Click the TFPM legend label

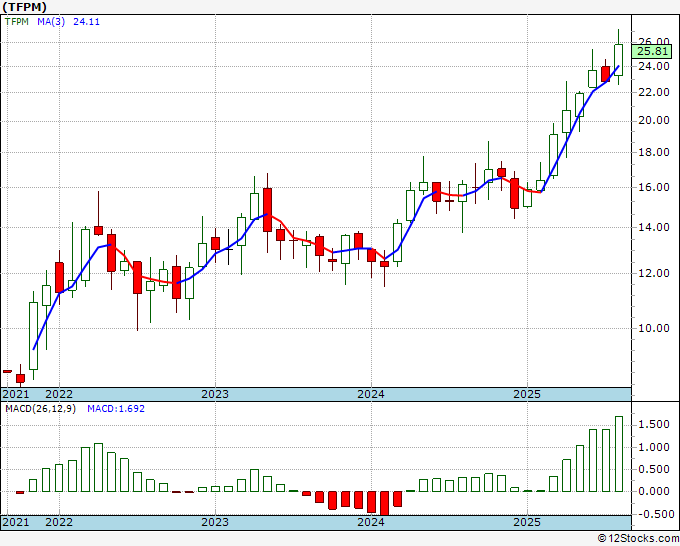click(x=16, y=22)
